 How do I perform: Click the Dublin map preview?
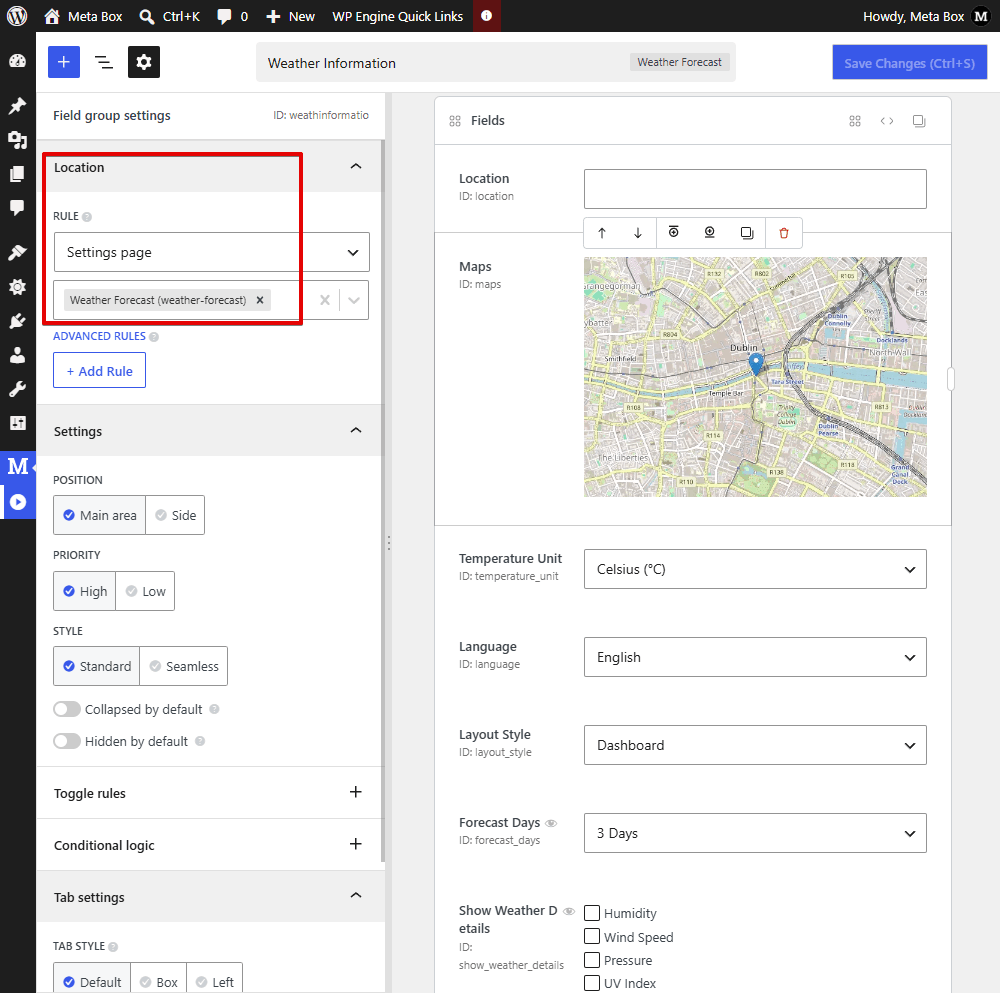tap(755, 377)
